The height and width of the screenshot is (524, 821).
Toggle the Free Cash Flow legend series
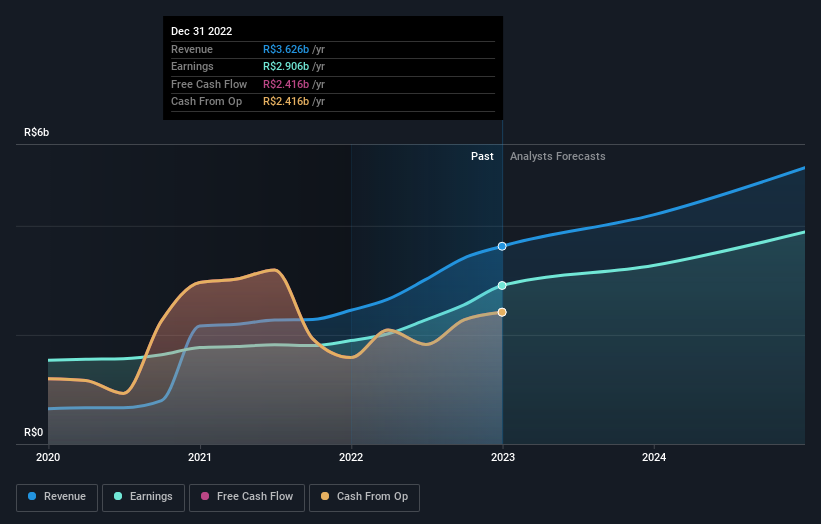247,497
